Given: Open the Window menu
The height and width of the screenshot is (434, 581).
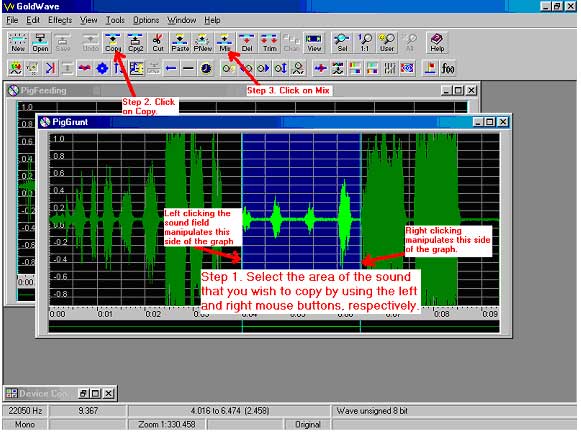Looking at the screenshot, I should 182,20.
